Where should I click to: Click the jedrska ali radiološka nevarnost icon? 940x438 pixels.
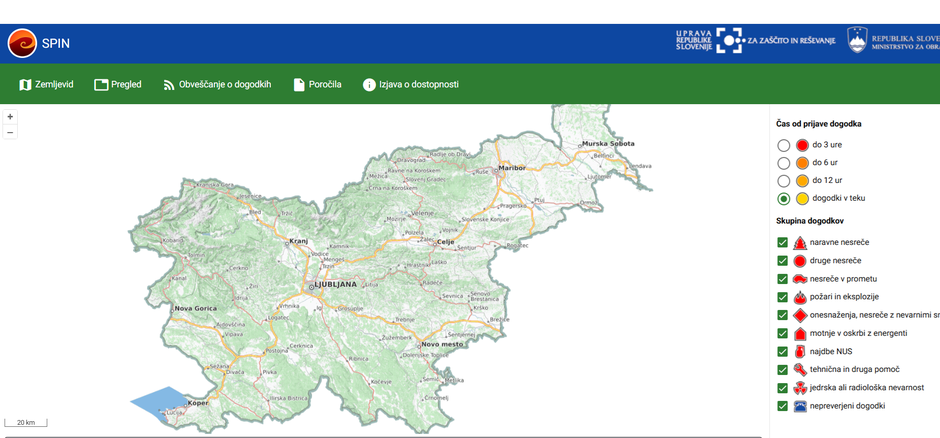coord(800,388)
